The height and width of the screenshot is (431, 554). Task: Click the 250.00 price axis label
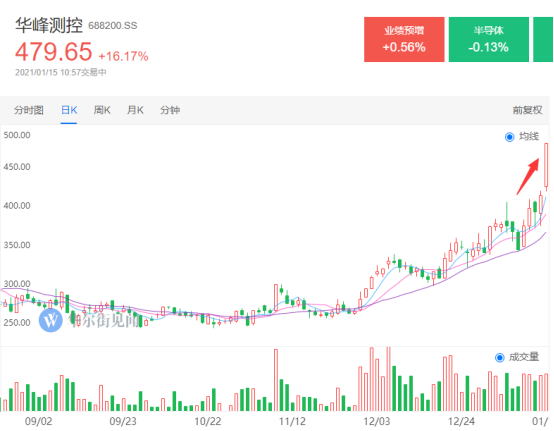pyautogui.click(x=17, y=323)
